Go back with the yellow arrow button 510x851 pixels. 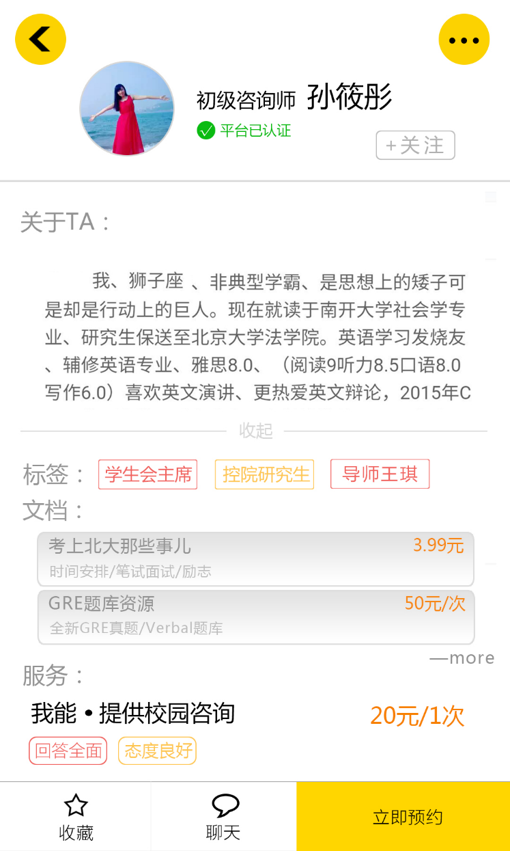tap(40, 39)
